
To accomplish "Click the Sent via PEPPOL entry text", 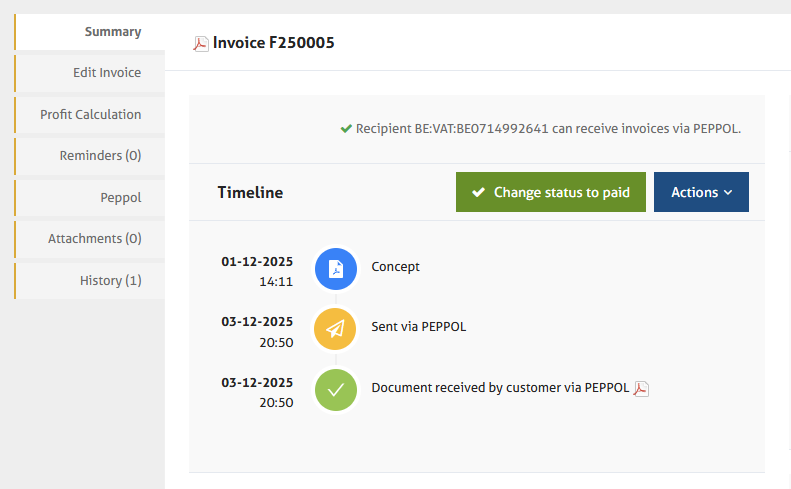I will tap(418, 327).
